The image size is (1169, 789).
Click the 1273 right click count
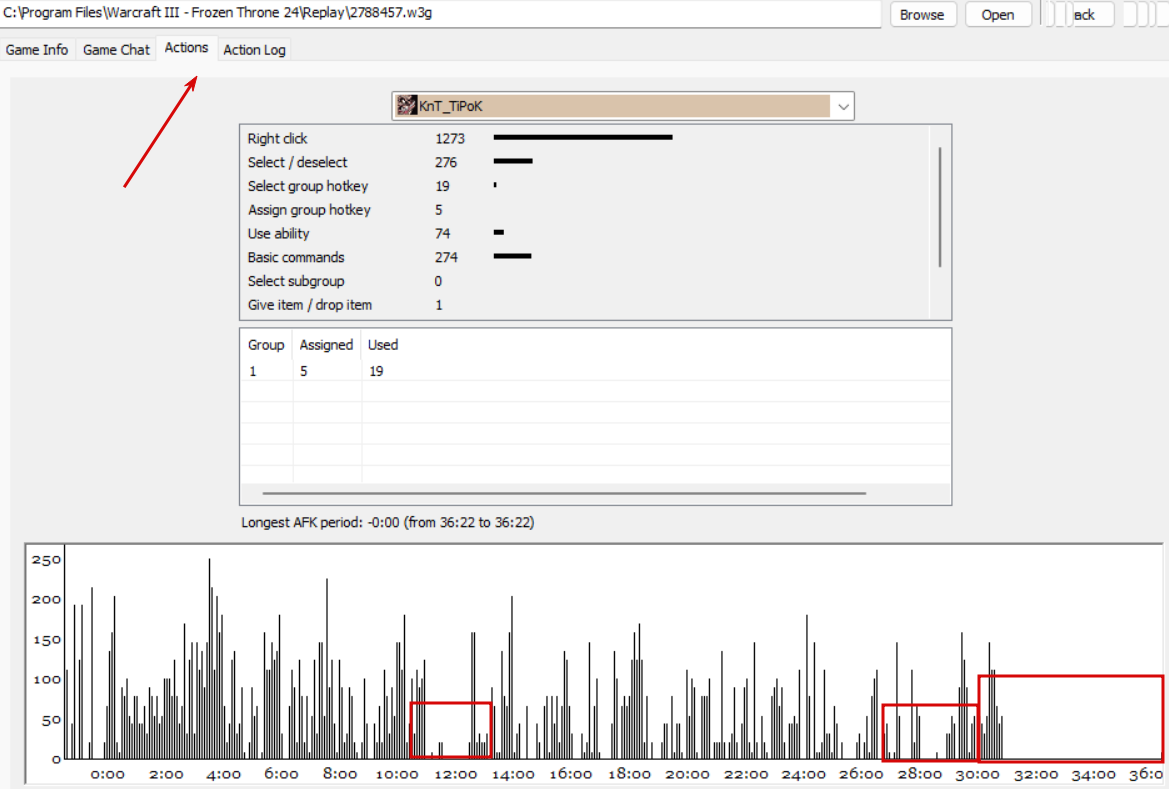click(x=450, y=138)
